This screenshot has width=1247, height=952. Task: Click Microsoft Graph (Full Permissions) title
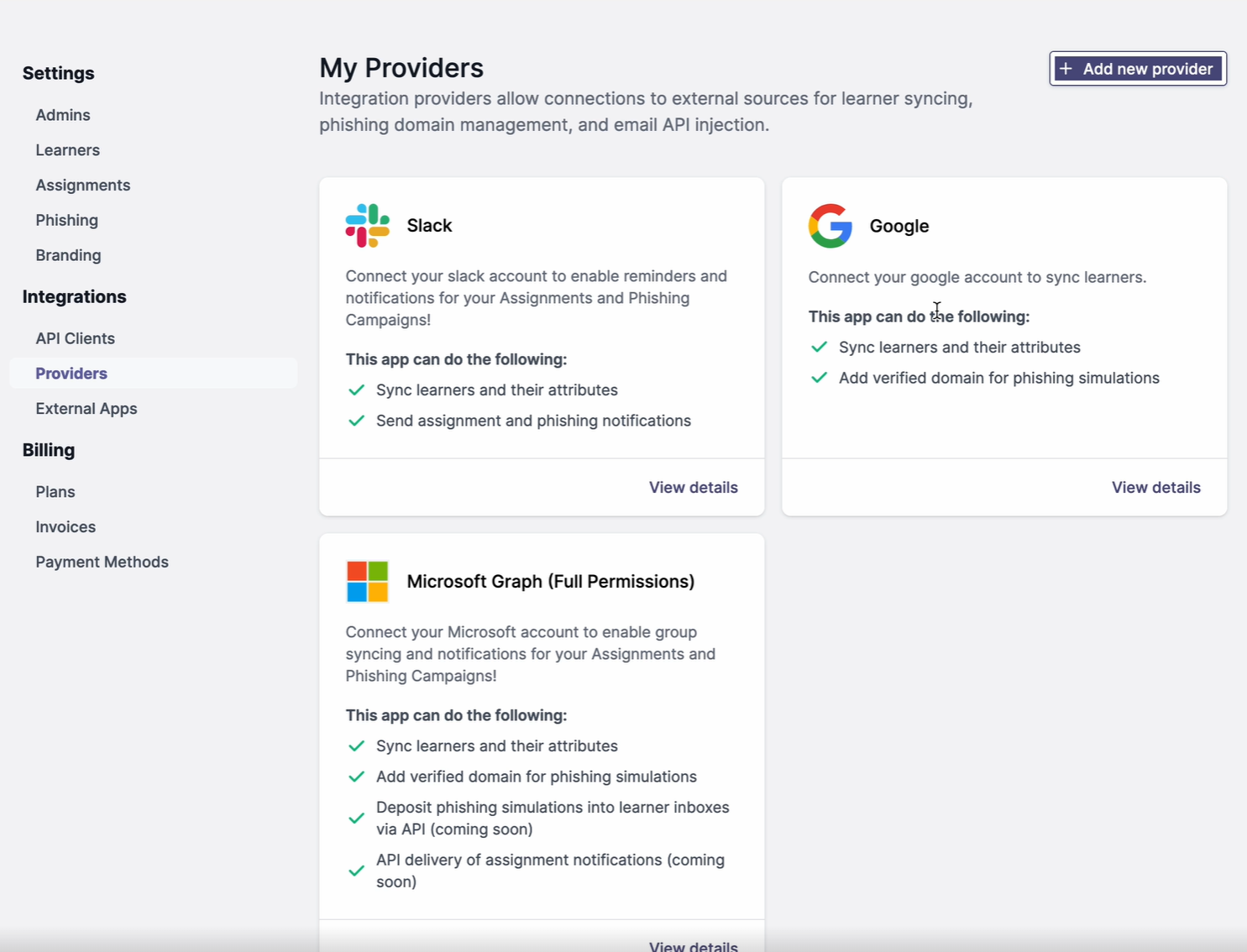point(551,582)
